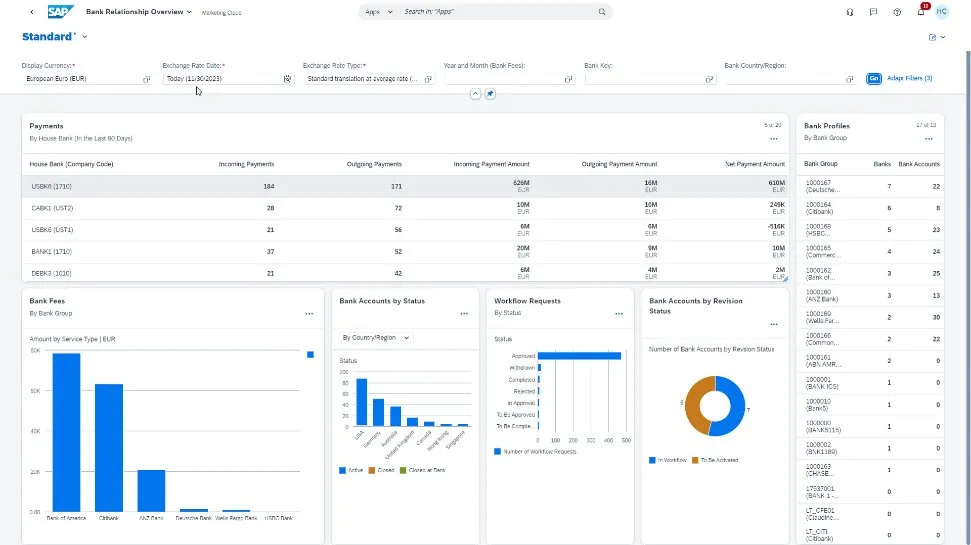This screenshot has width=971, height=545.
Task: Pin the filter header bar
Action: point(490,94)
